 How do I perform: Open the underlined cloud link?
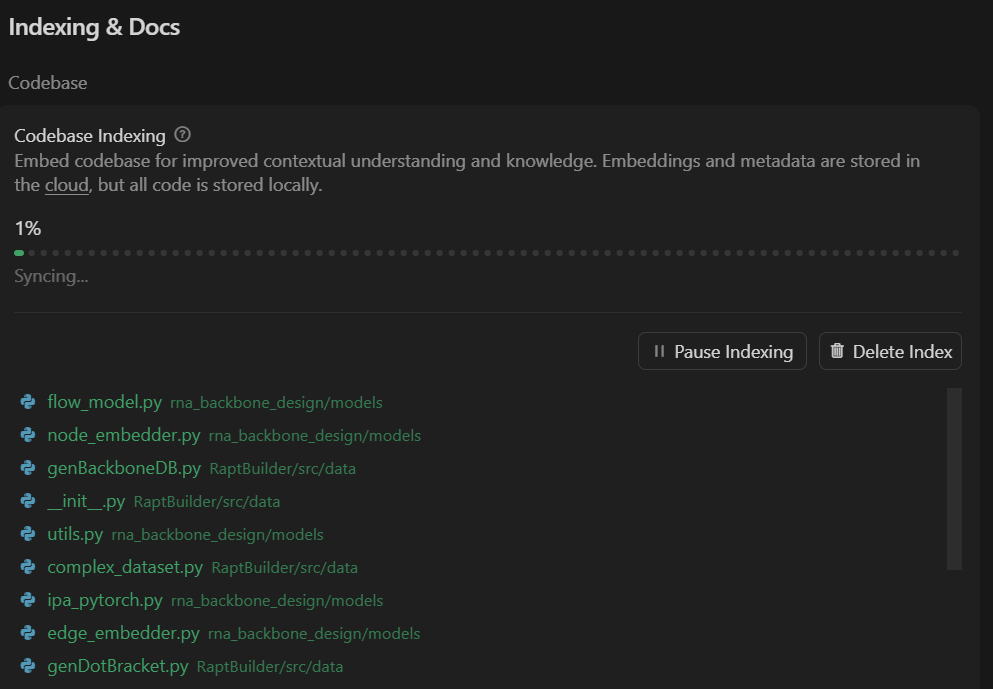point(67,185)
